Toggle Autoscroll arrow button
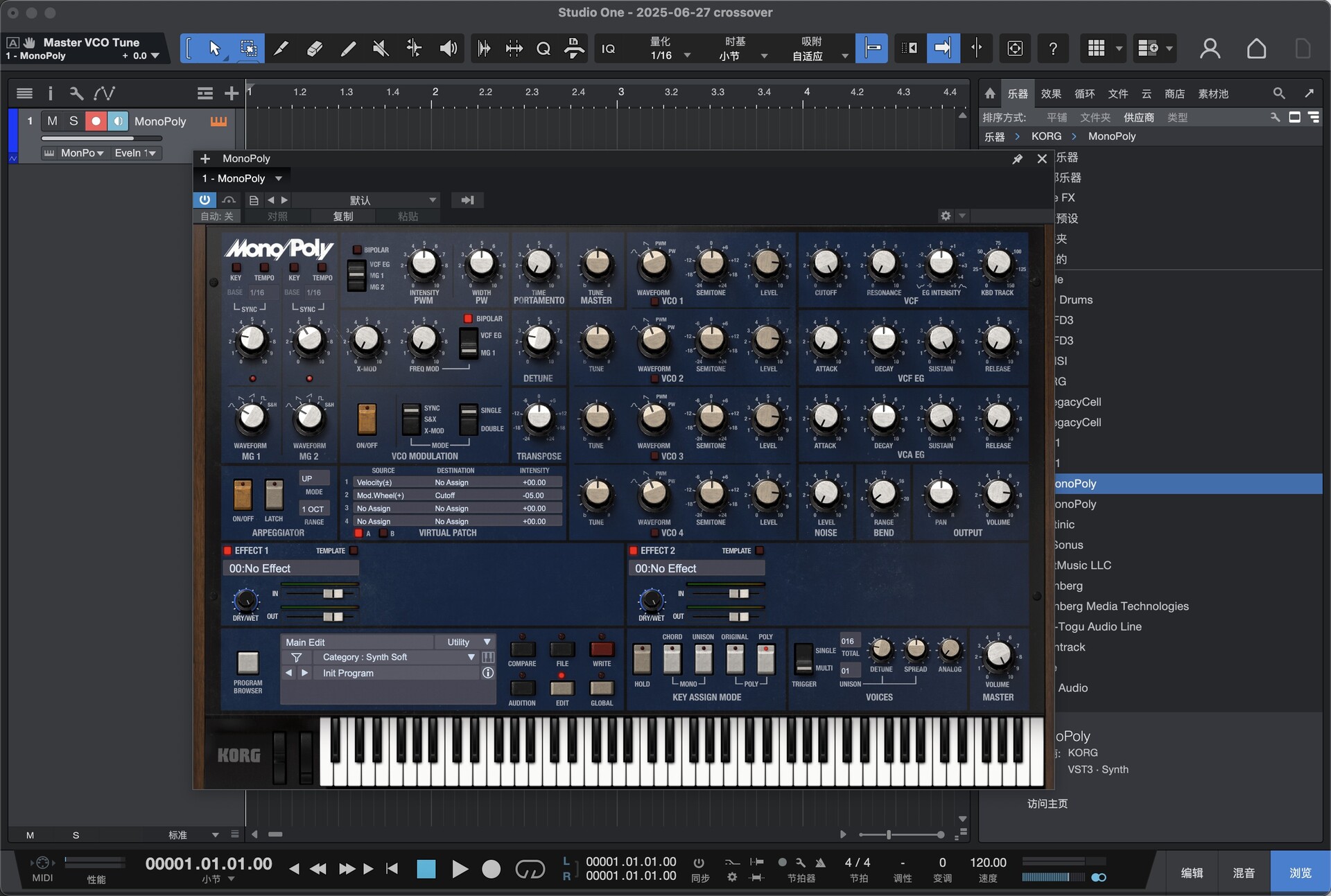The image size is (1331, 896). pyautogui.click(x=943, y=48)
